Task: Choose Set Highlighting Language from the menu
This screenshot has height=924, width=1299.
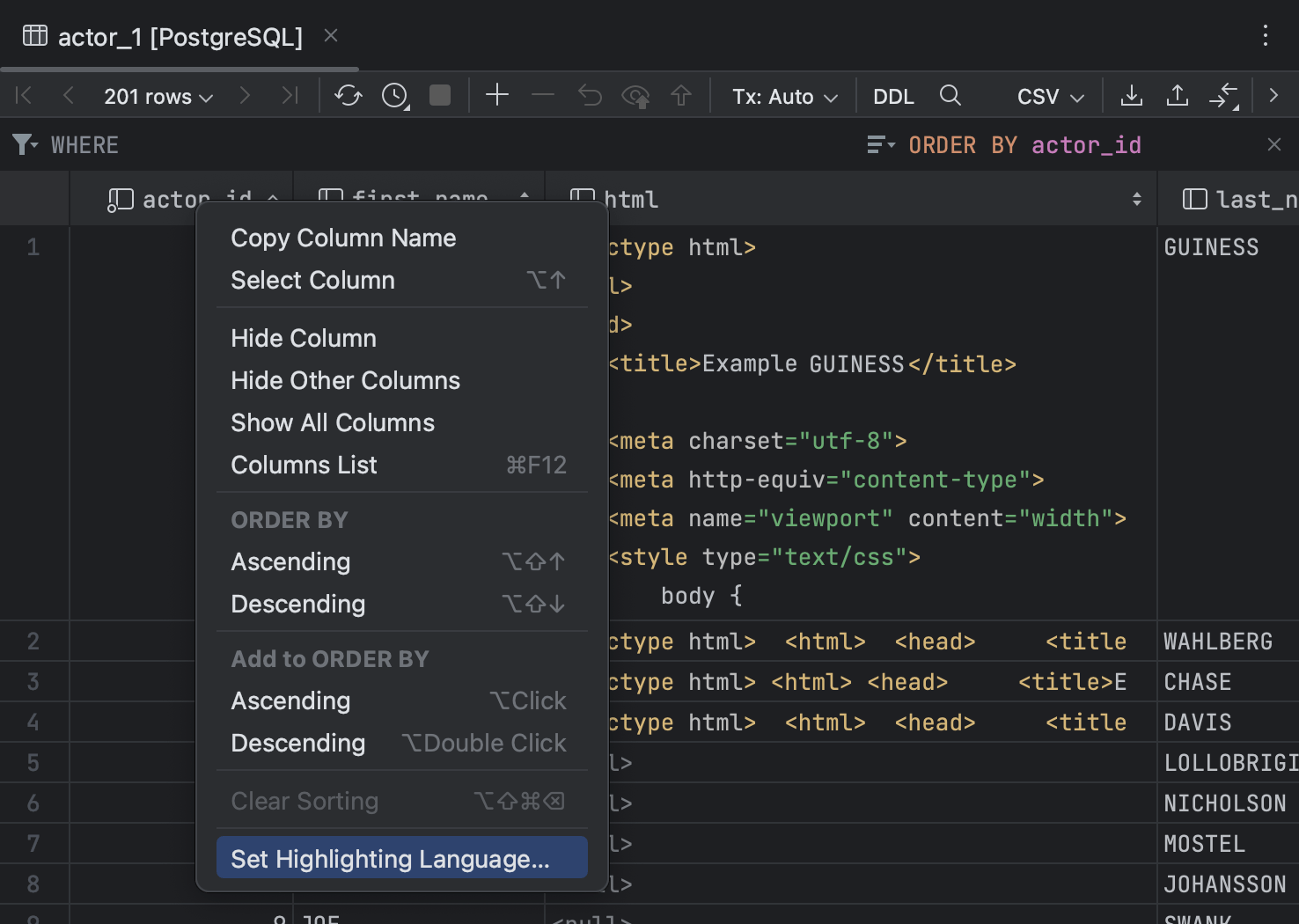Action: [x=391, y=859]
